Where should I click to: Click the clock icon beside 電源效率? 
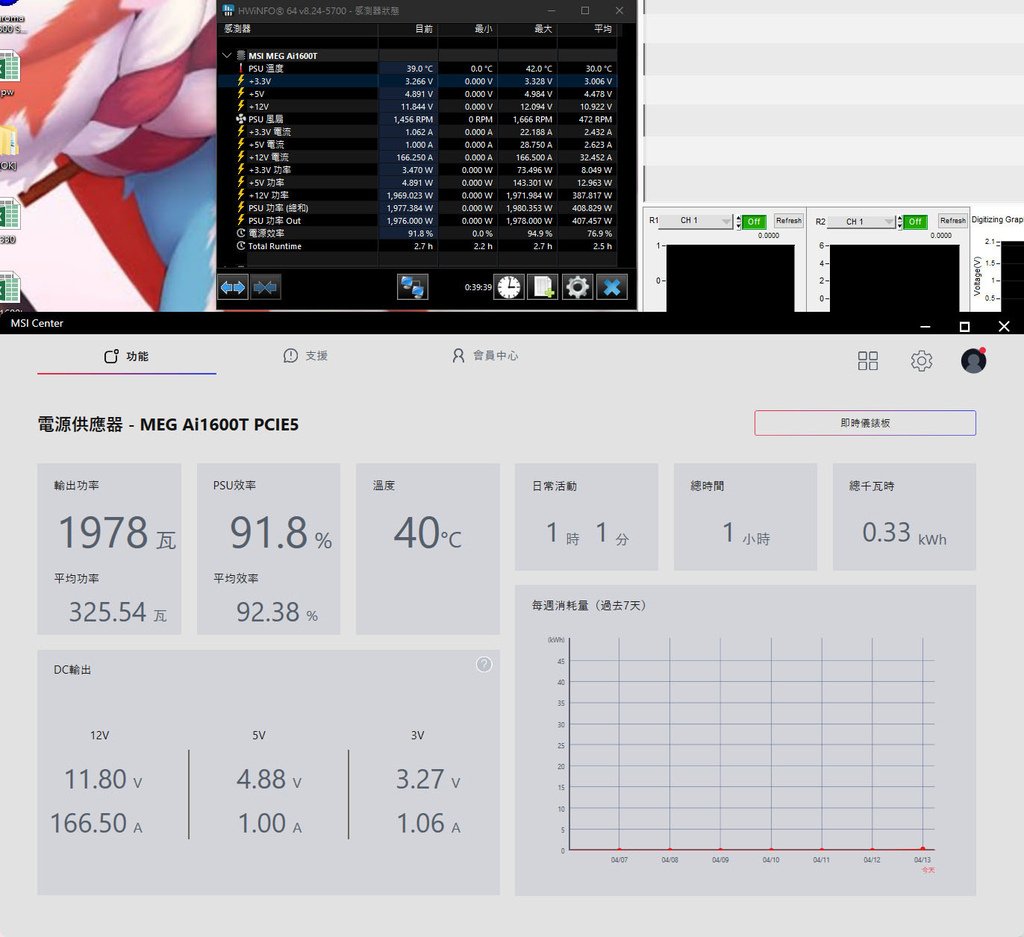click(x=241, y=233)
